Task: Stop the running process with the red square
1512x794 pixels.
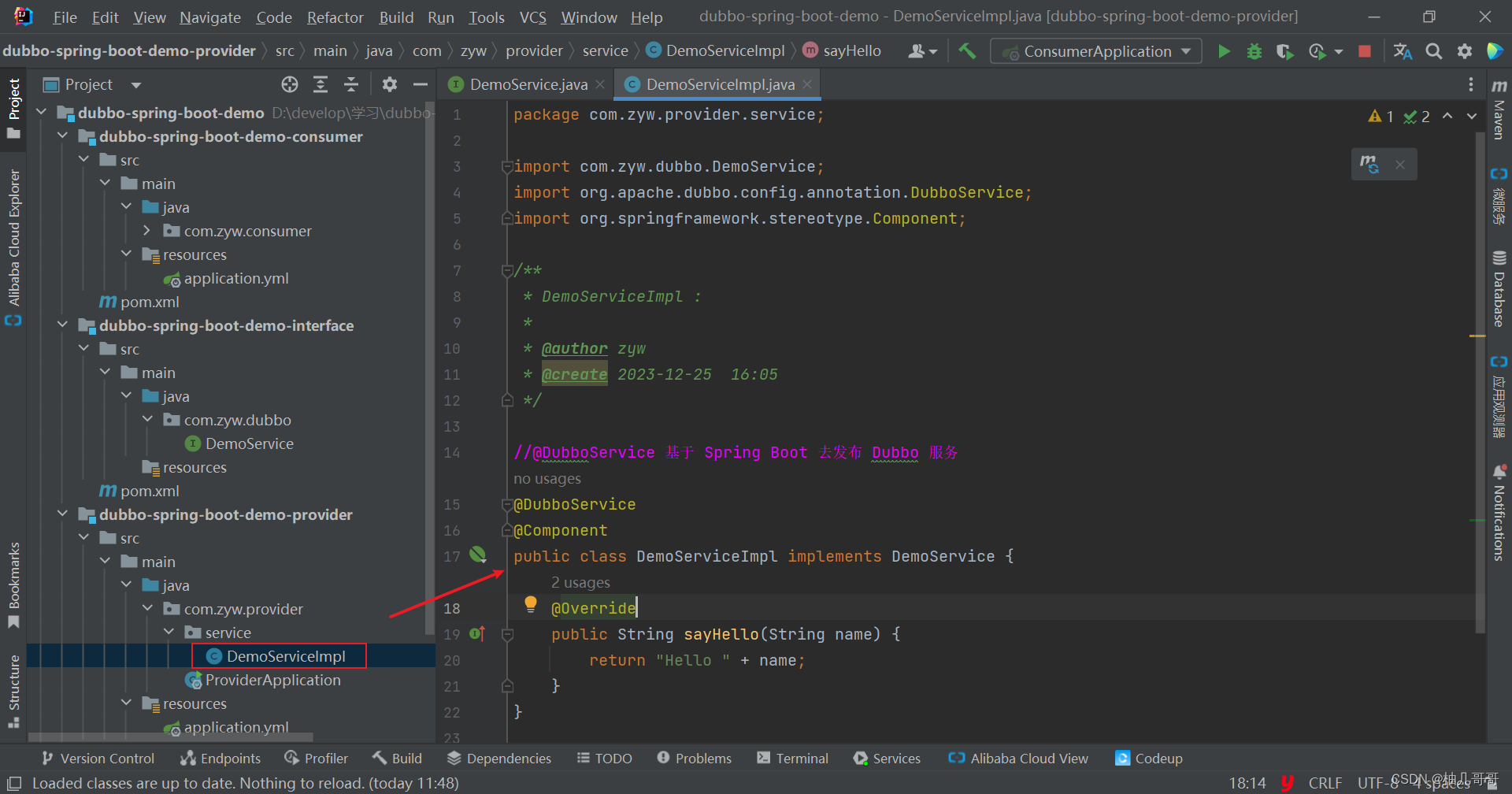Action: click(x=1365, y=51)
